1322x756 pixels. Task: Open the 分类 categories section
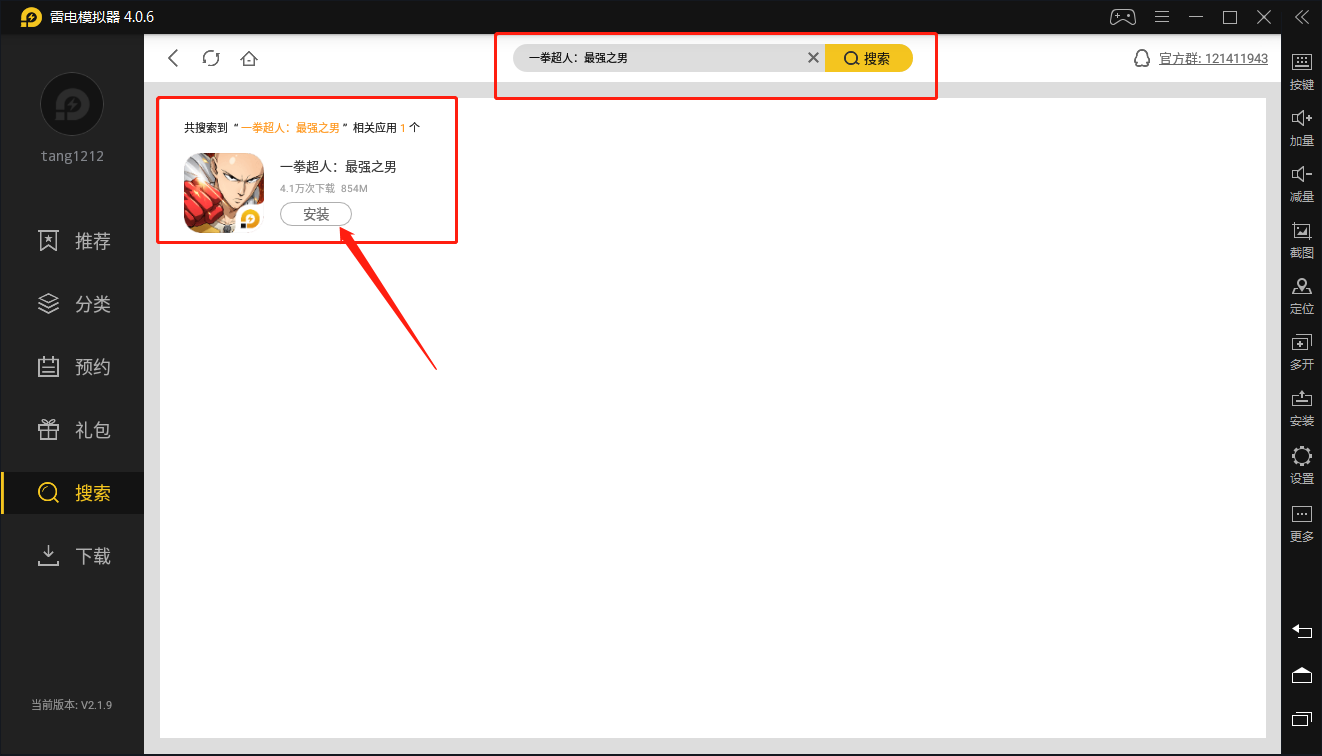click(72, 303)
